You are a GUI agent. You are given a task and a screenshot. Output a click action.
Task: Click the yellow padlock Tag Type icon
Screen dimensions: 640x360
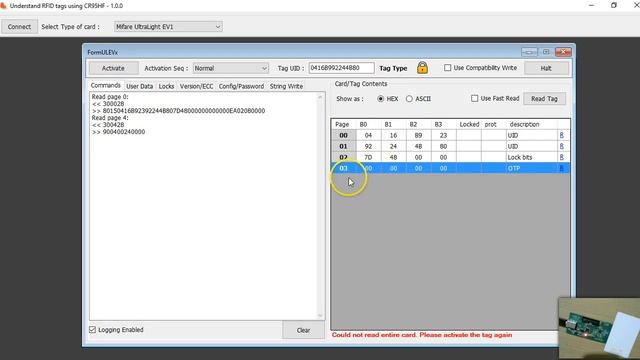click(x=422, y=67)
